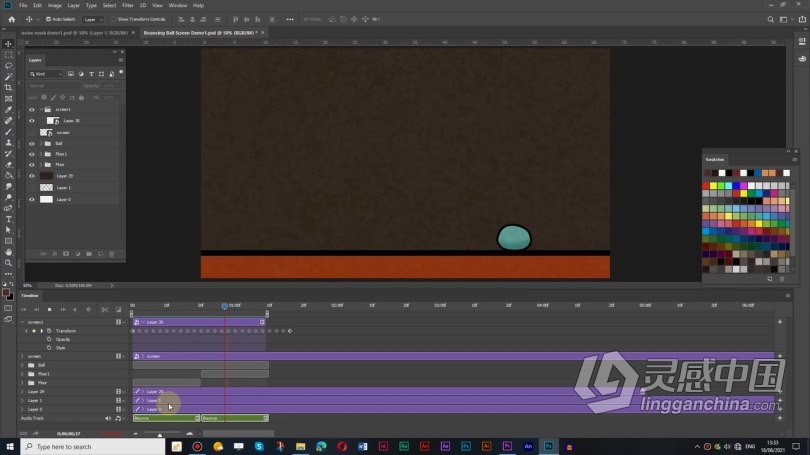Expand the Floor track in Timeline
This screenshot has width=810, height=455.
(23, 383)
